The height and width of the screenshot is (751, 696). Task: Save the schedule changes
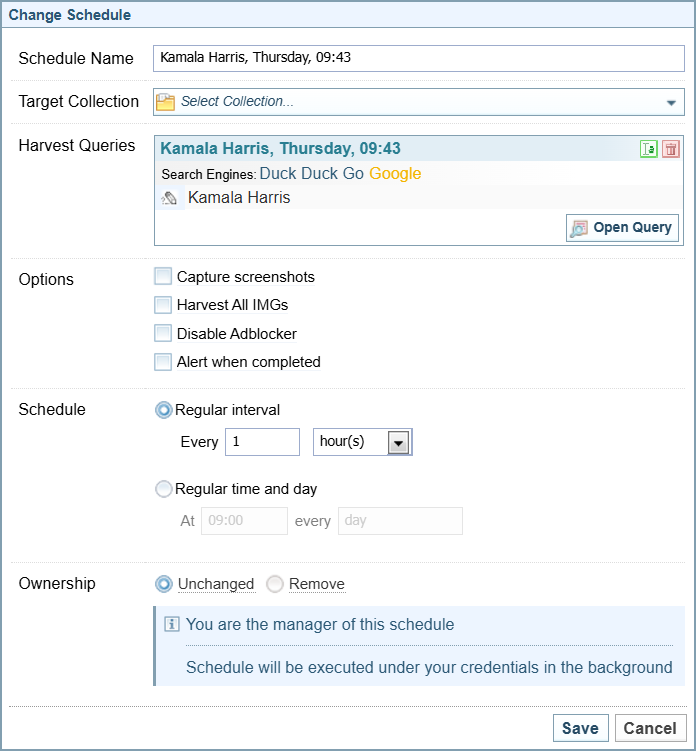(x=580, y=728)
